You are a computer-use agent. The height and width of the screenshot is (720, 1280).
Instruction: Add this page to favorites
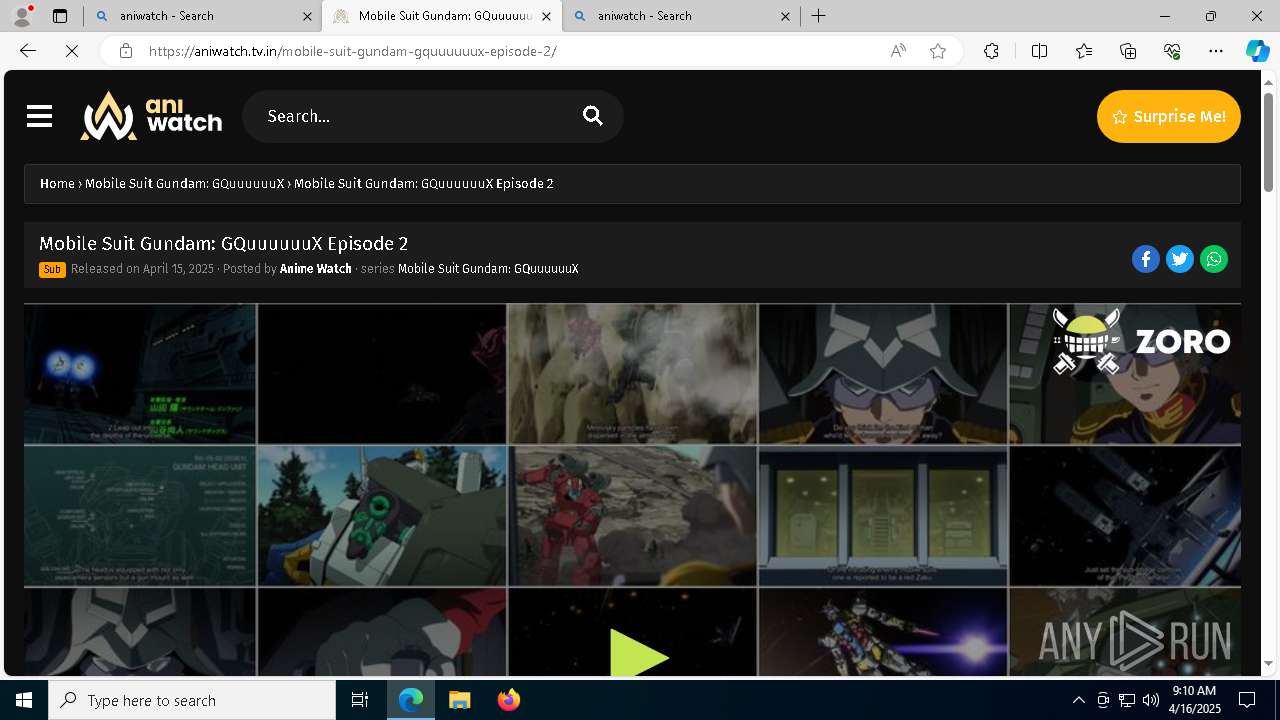tap(938, 51)
